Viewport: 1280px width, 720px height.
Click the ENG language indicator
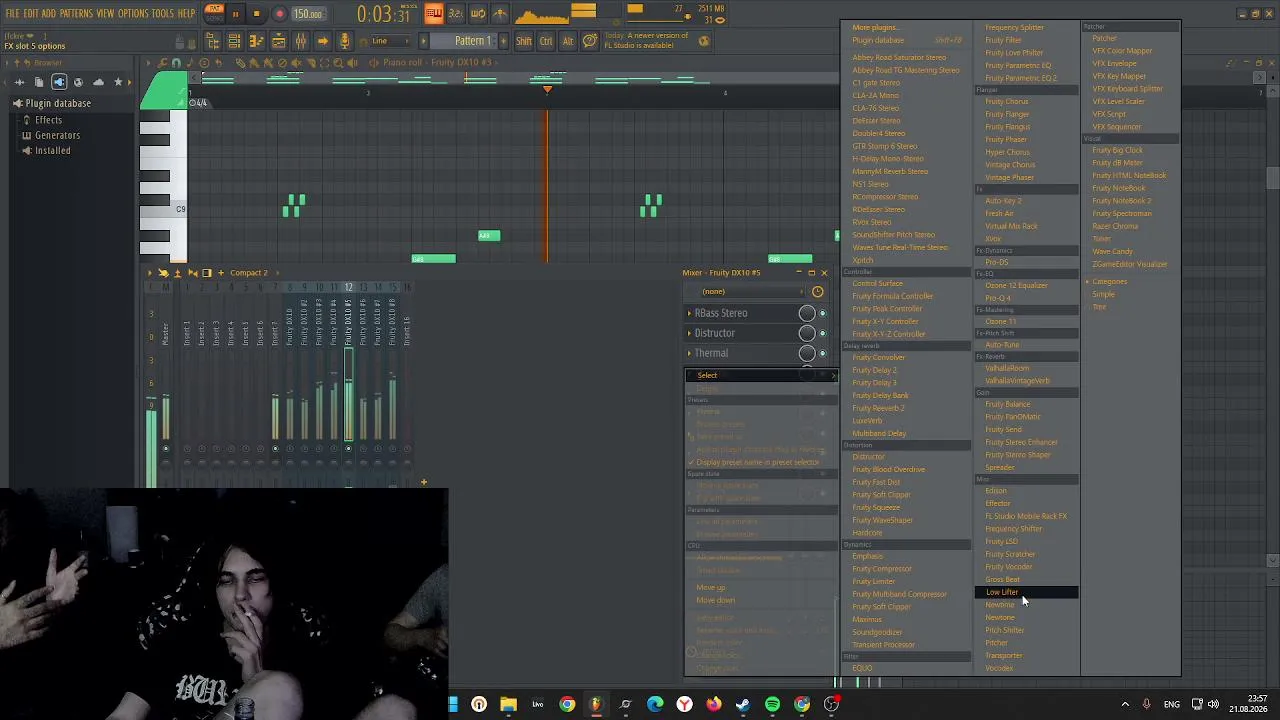[1171, 705]
